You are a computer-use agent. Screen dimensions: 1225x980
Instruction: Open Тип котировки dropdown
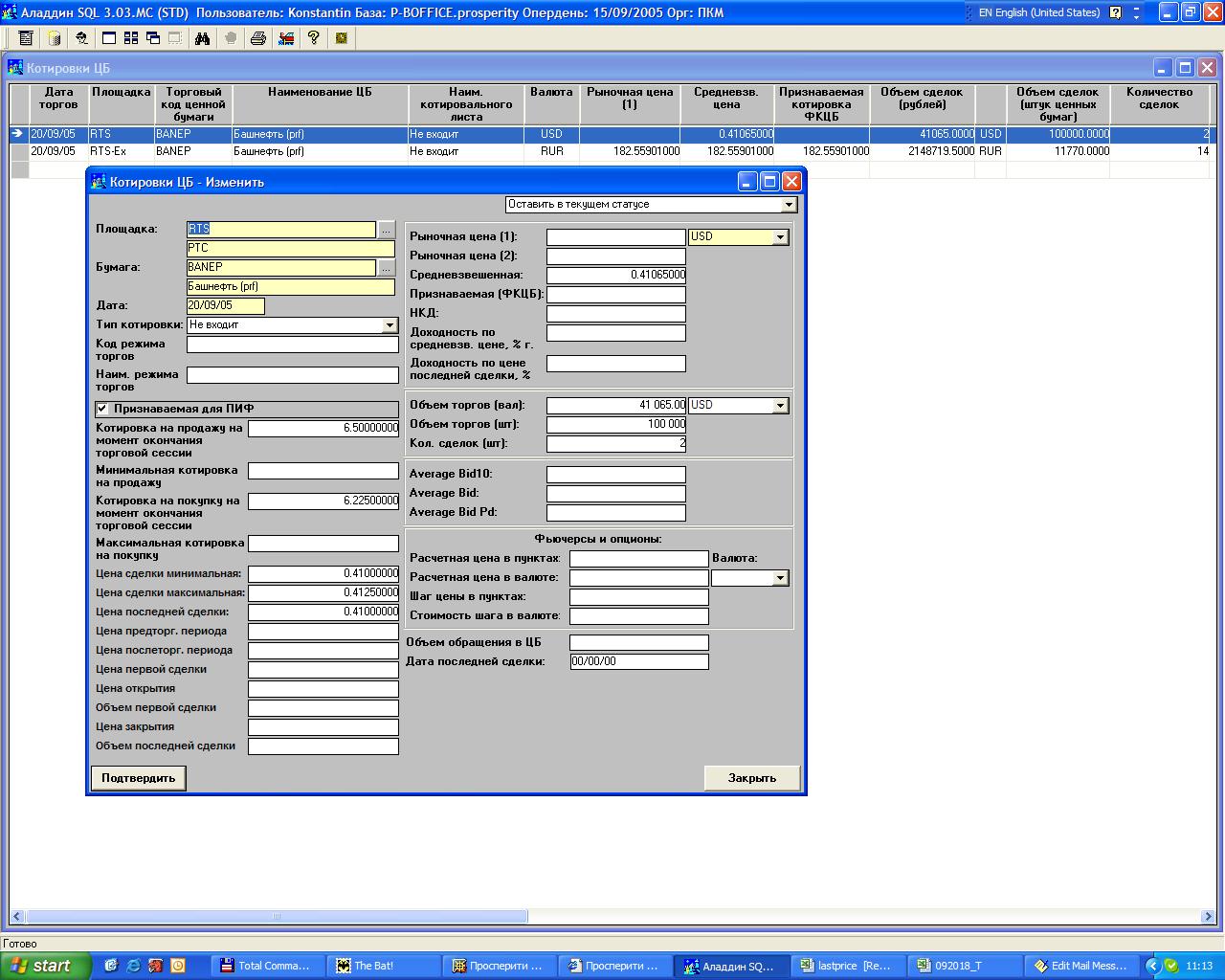[x=390, y=325]
